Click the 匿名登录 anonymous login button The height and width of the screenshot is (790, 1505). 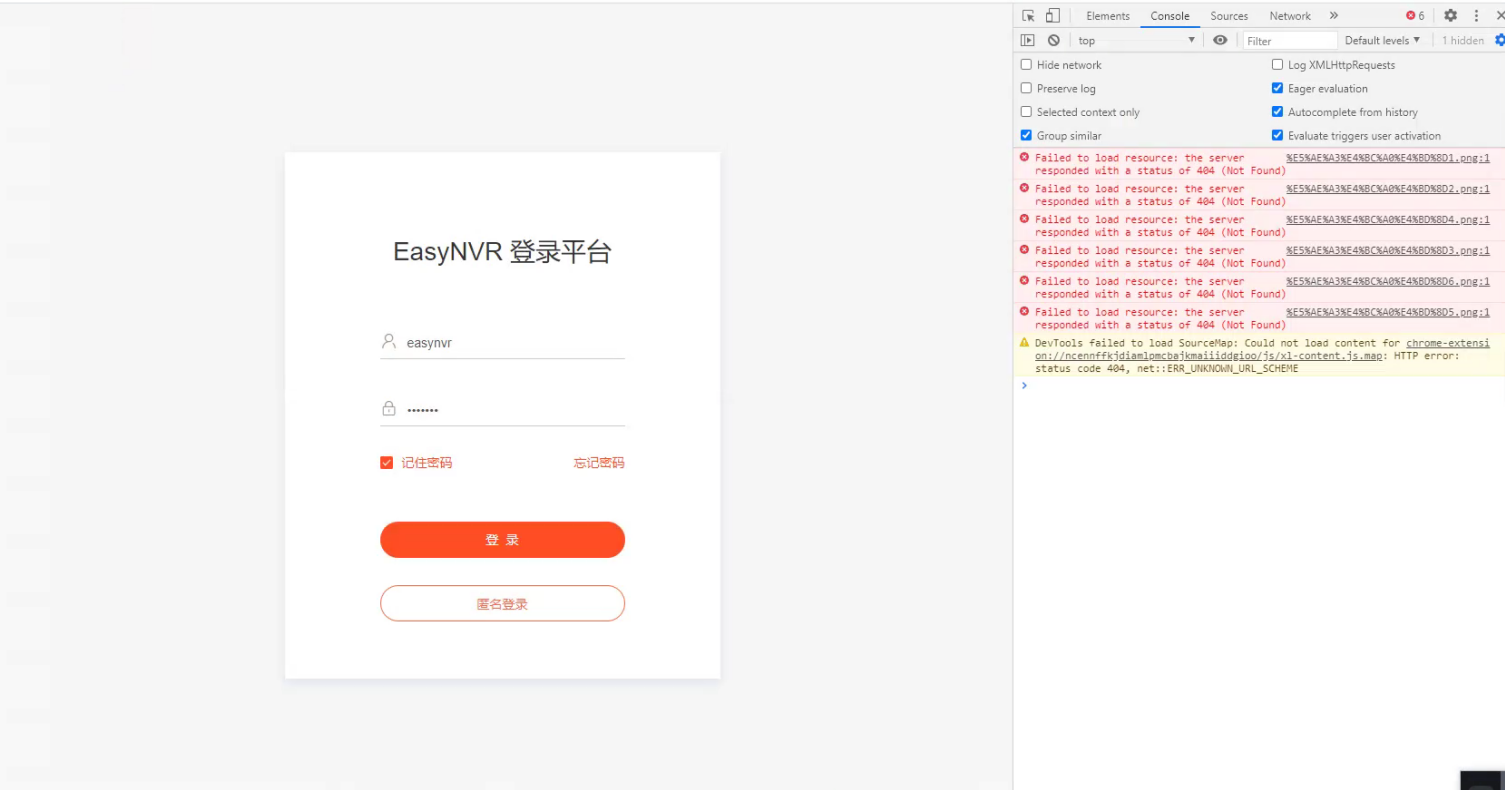coord(502,604)
